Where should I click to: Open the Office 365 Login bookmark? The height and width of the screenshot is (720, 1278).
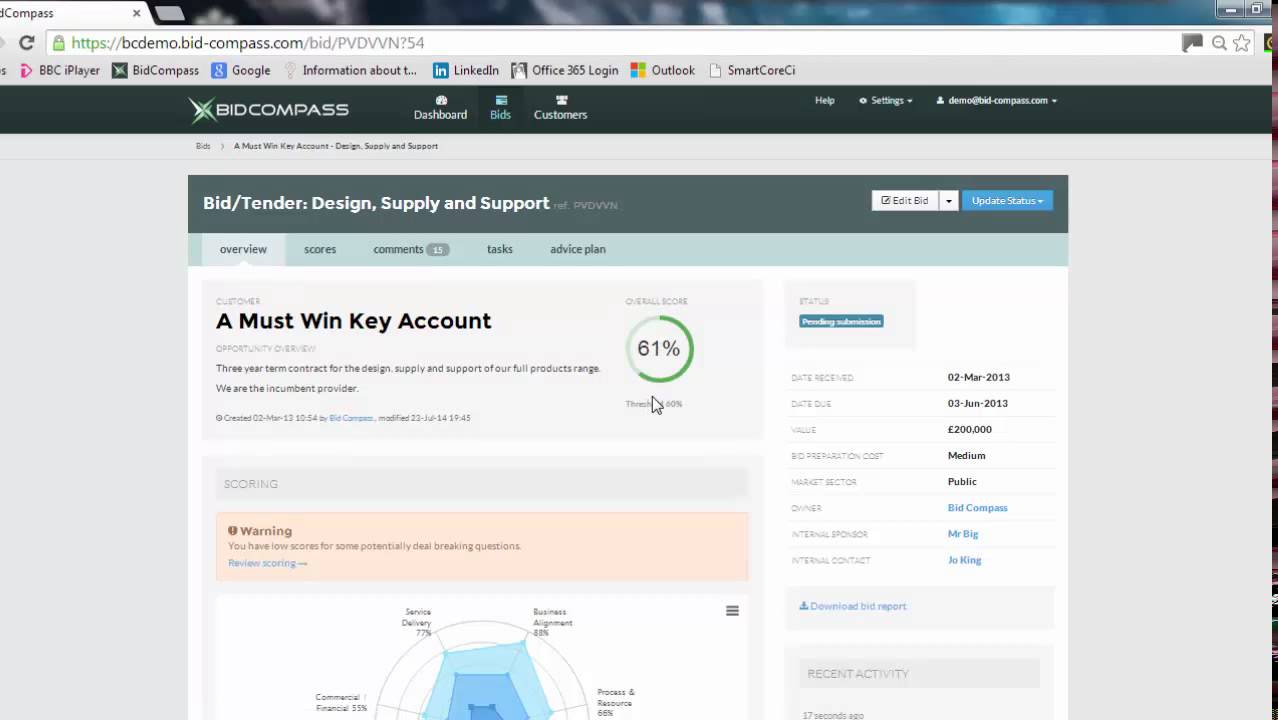(565, 70)
